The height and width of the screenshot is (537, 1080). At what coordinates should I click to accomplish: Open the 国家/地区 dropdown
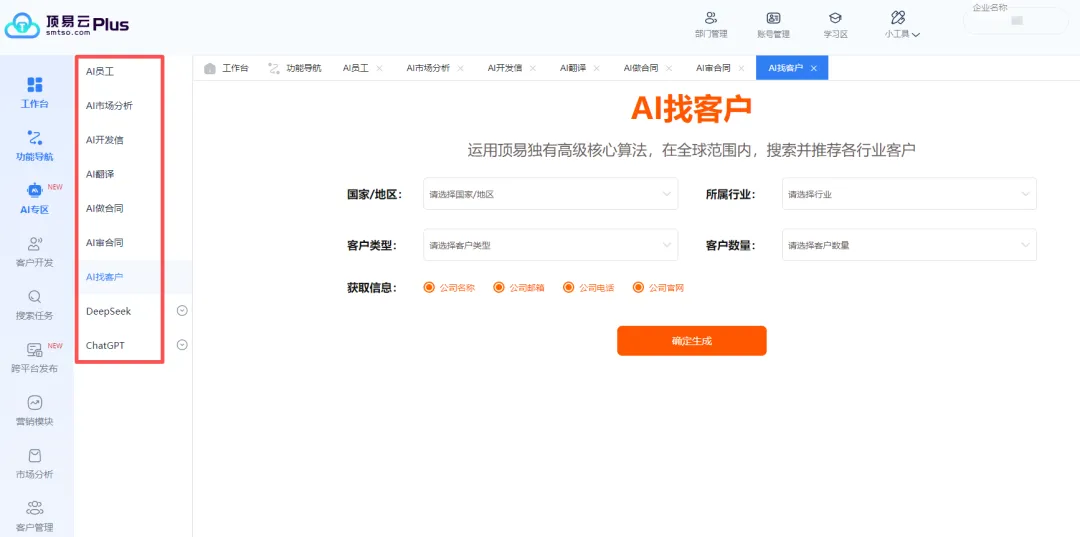click(x=550, y=194)
